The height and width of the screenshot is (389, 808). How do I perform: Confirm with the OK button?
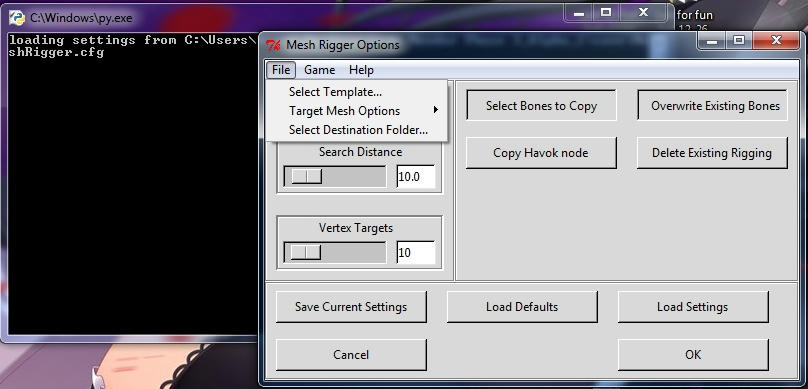tap(693, 354)
